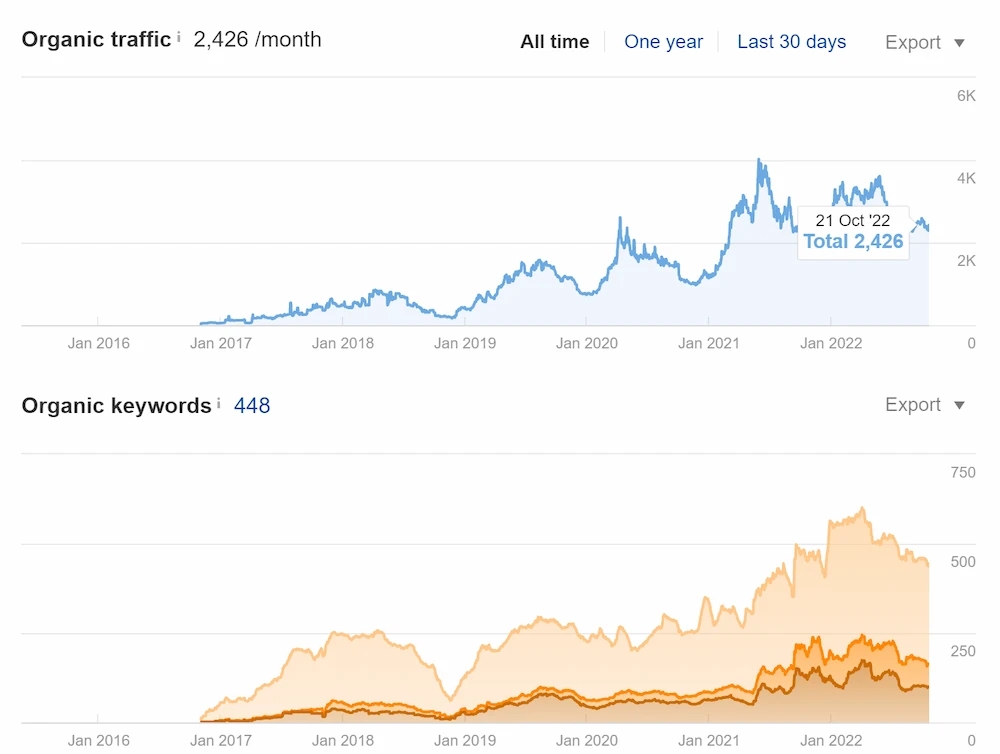Click the downward caret next to top Export

click(958, 43)
